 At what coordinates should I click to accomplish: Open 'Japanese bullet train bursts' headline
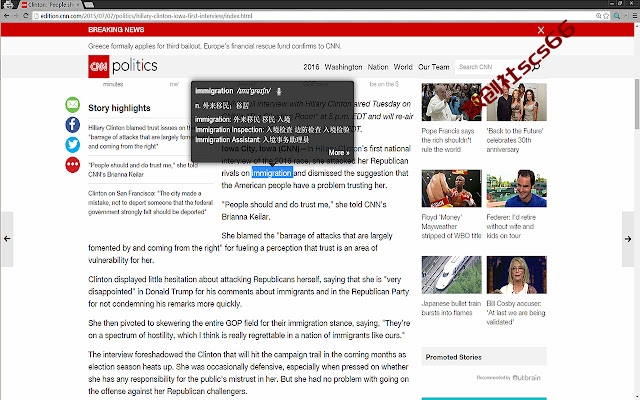(x=451, y=308)
